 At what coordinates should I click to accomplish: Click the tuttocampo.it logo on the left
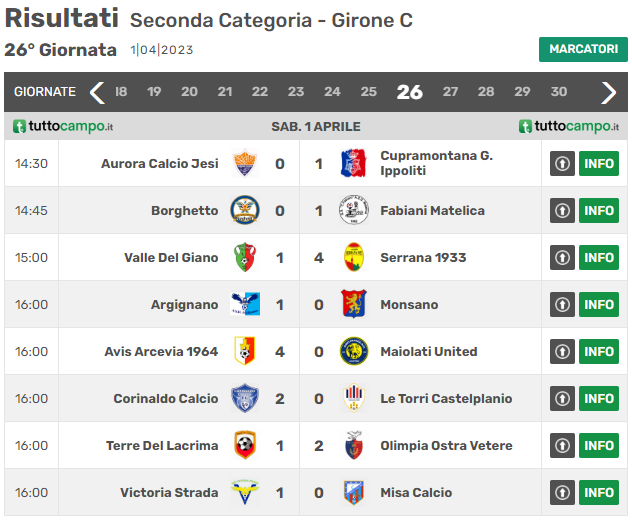[x=63, y=127]
